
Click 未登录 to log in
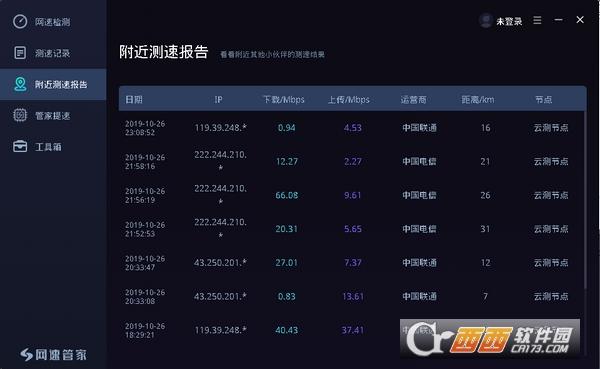(x=509, y=21)
